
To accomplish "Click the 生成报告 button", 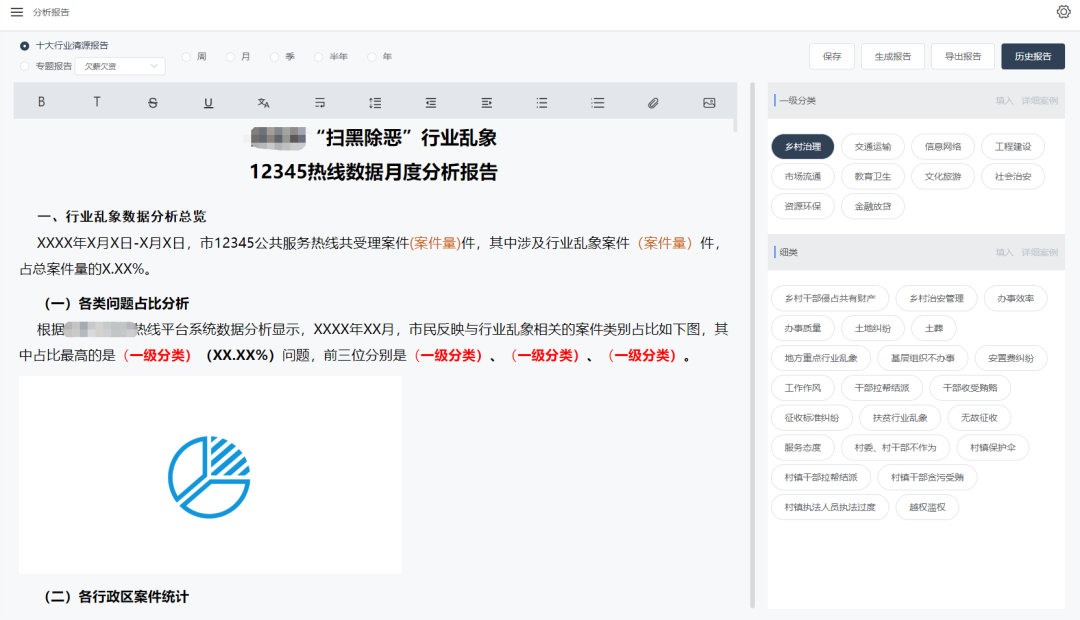I will (x=892, y=57).
